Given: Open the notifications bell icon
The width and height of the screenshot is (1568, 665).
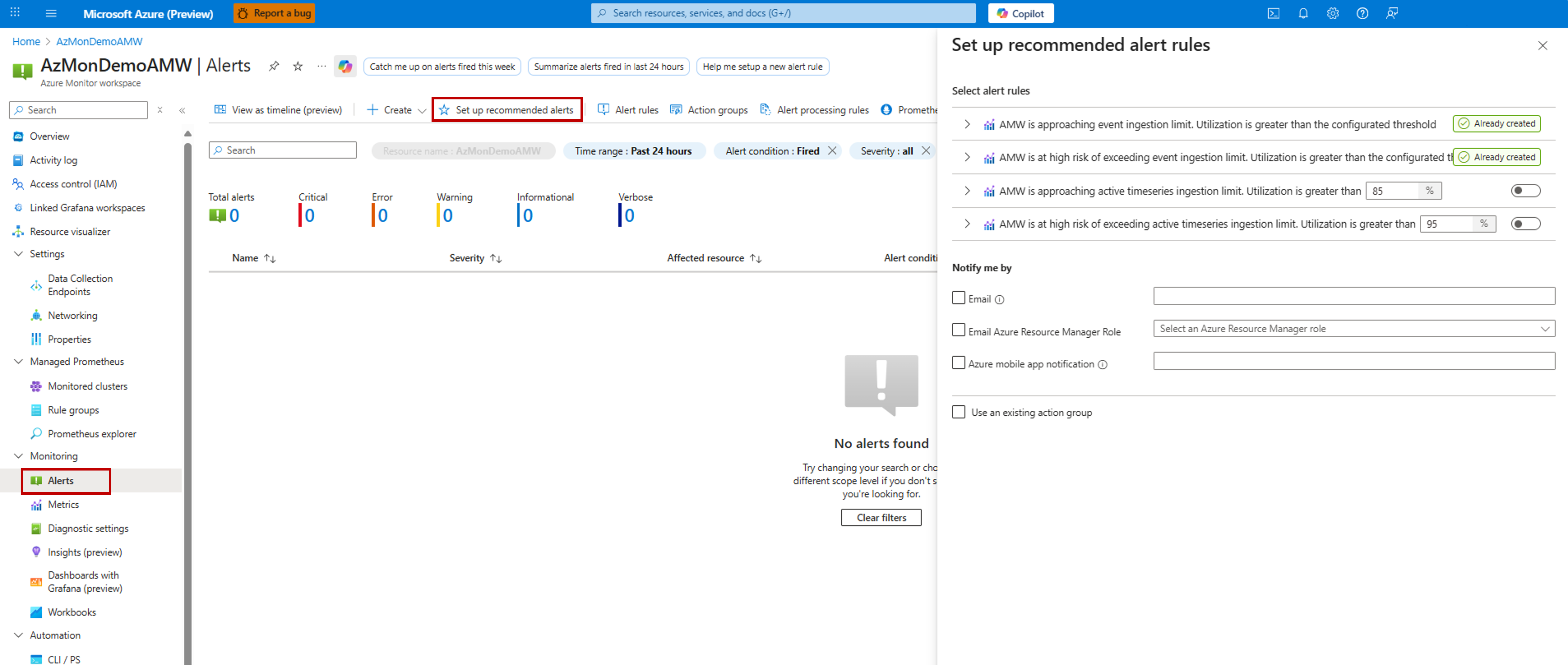Looking at the screenshot, I should (1303, 14).
